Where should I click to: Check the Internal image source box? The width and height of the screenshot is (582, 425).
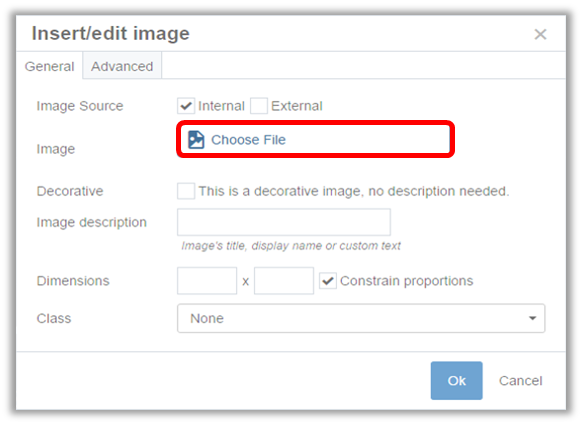[x=186, y=106]
